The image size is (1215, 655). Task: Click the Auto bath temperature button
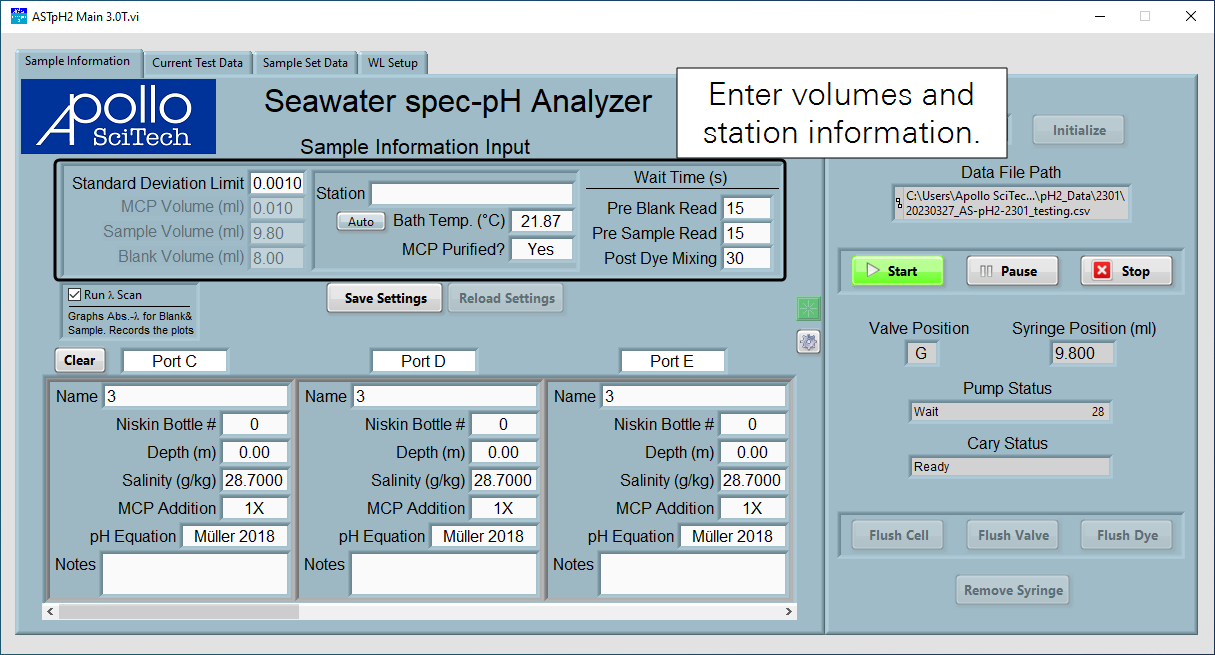[361, 222]
